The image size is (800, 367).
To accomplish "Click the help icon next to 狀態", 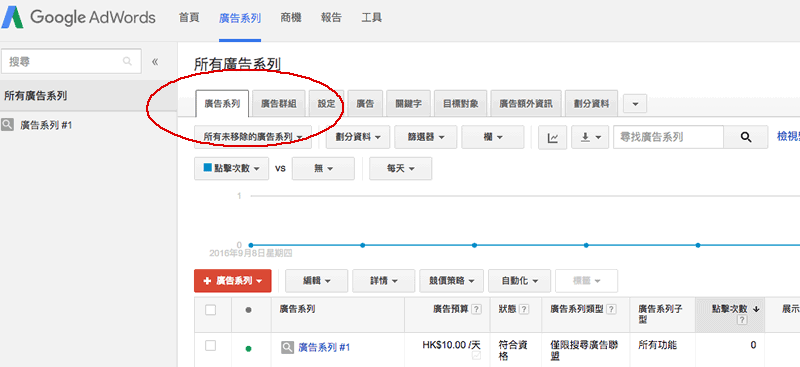I will click(523, 309).
